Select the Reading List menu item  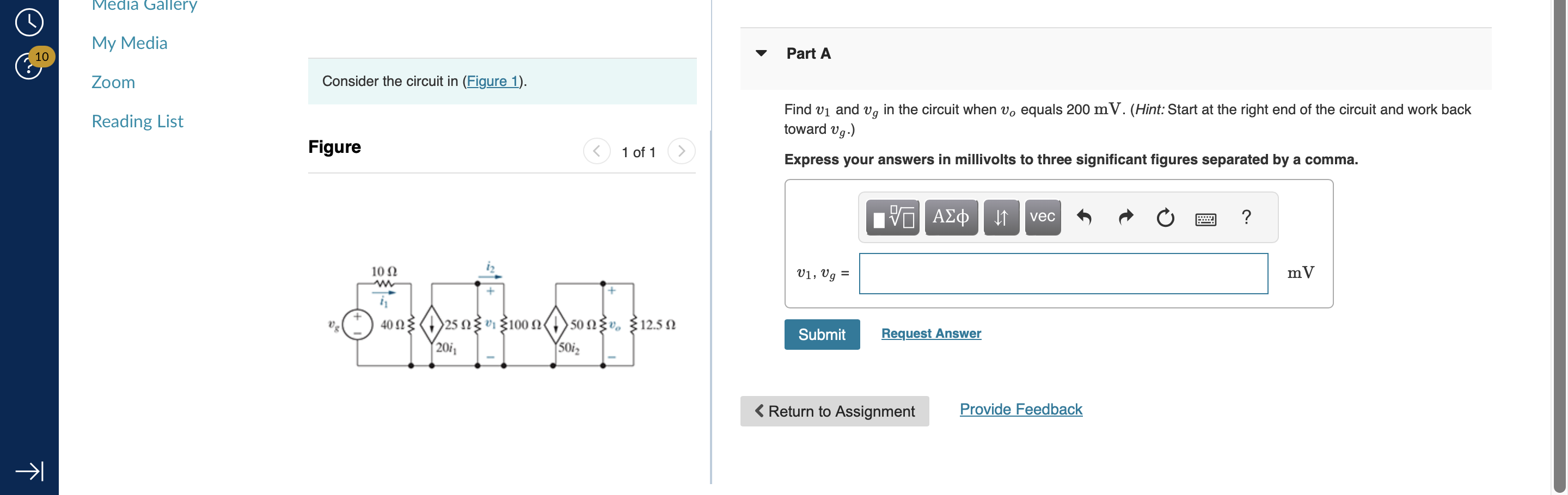tap(137, 121)
